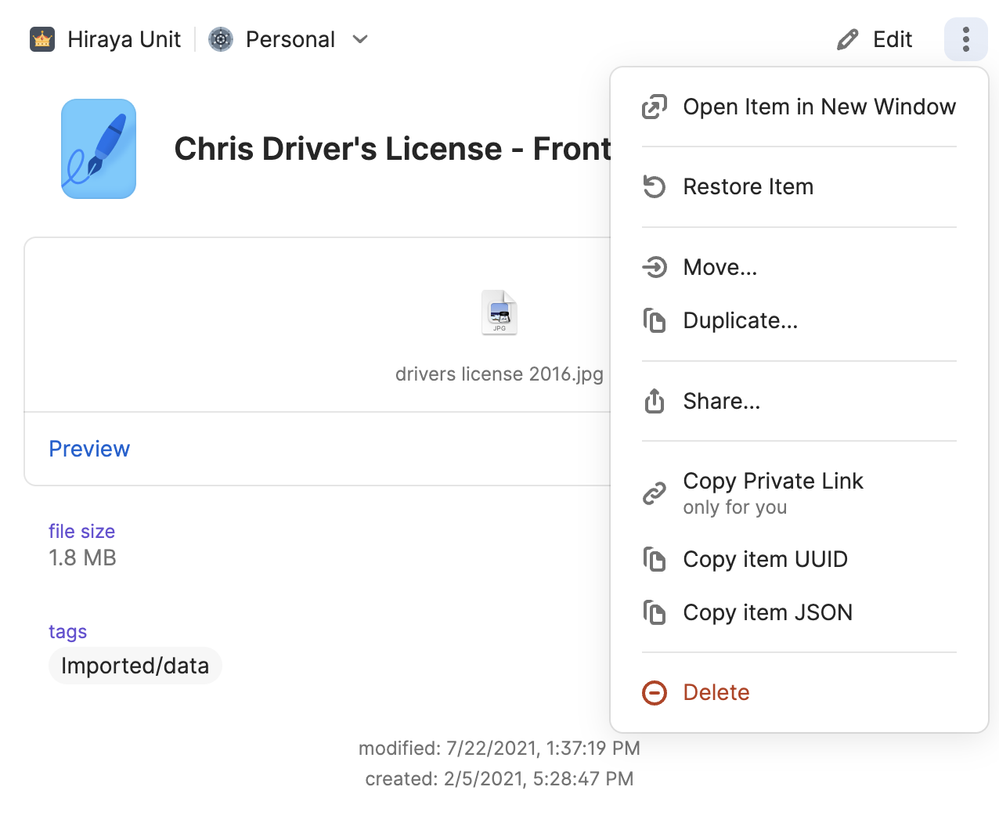Click the Share upload icon
The image size is (999, 816).
tap(654, 402)
